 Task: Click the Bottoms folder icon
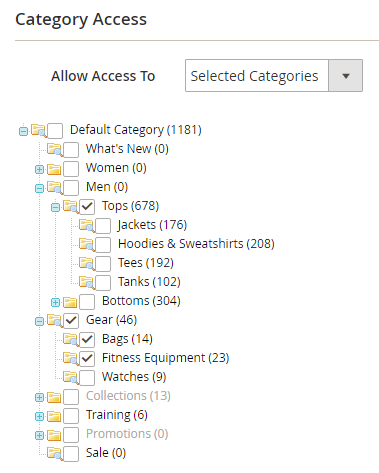click(70, 302)
